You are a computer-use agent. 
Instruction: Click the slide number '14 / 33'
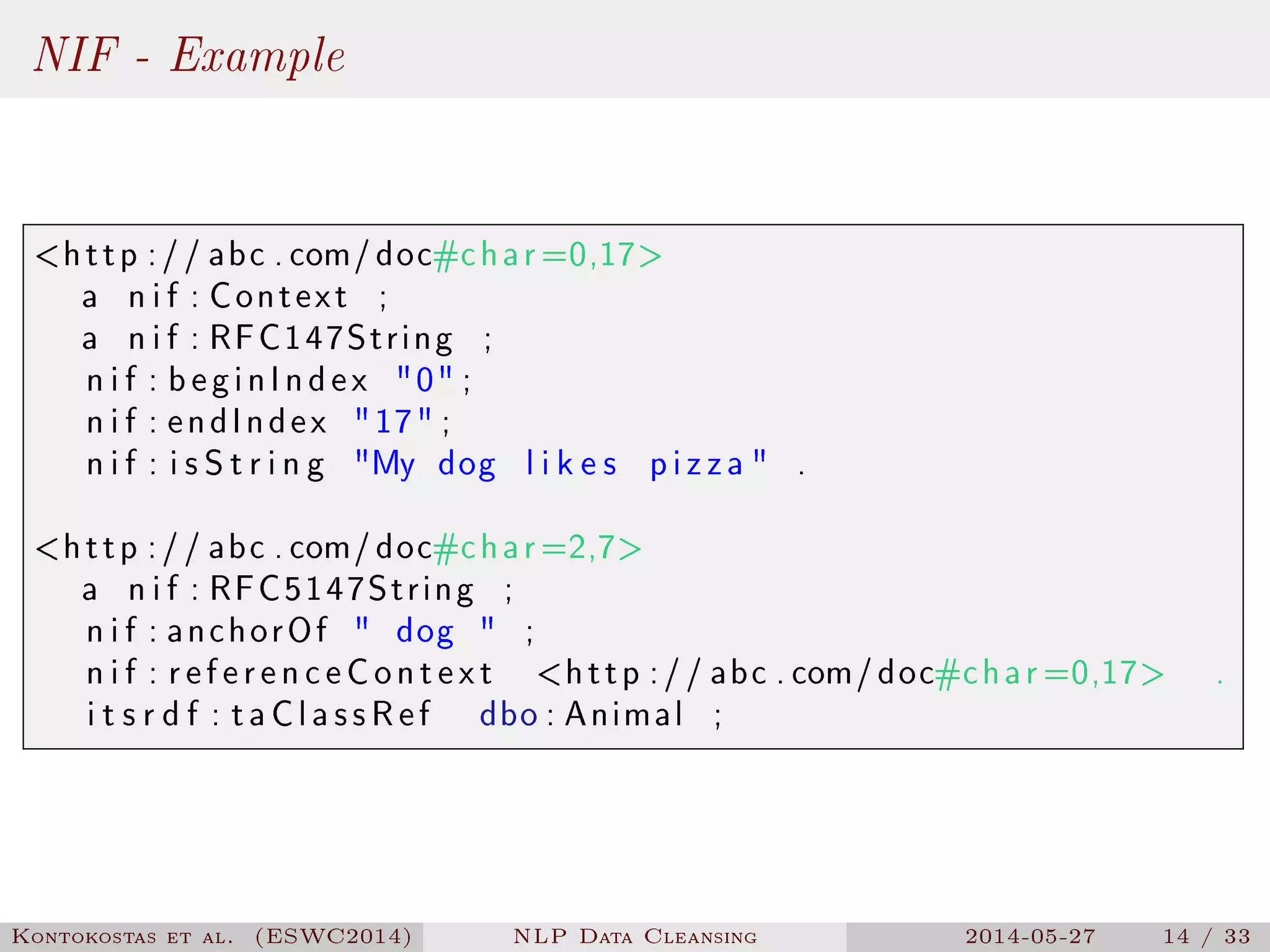click(x=1207, y=937)
